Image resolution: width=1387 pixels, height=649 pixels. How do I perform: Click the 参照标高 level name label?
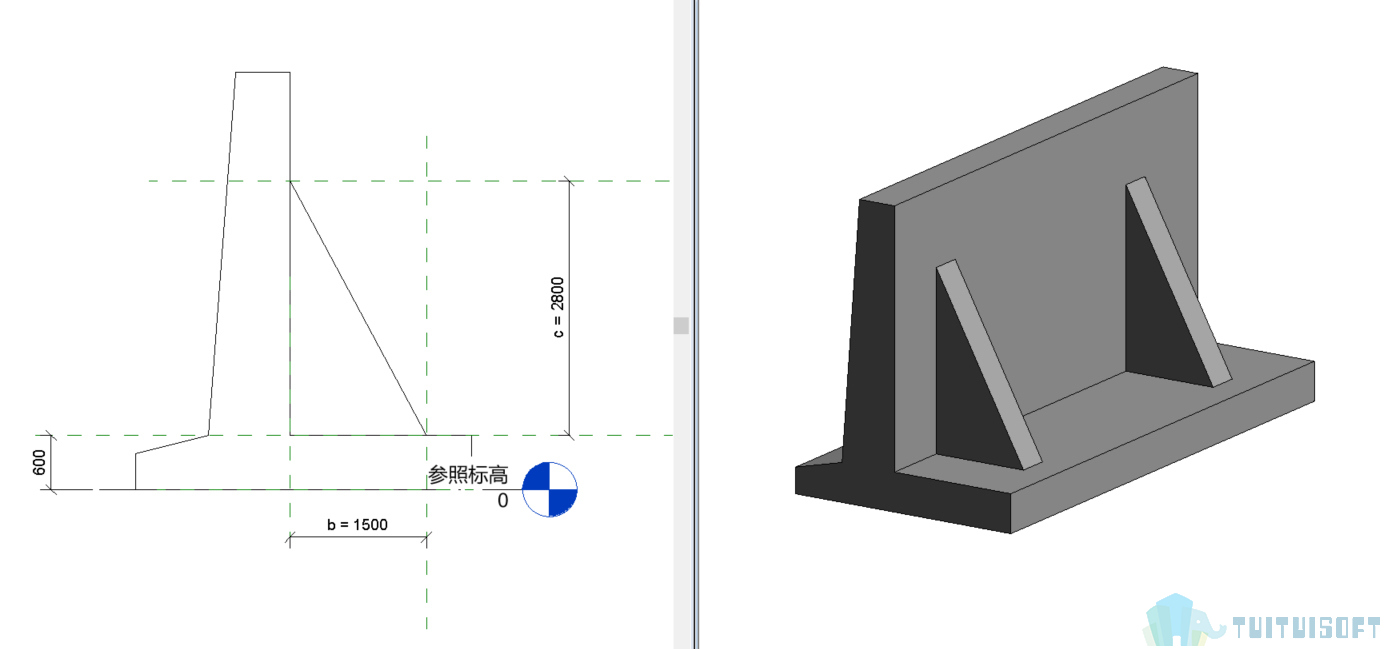tap(468, 476)
